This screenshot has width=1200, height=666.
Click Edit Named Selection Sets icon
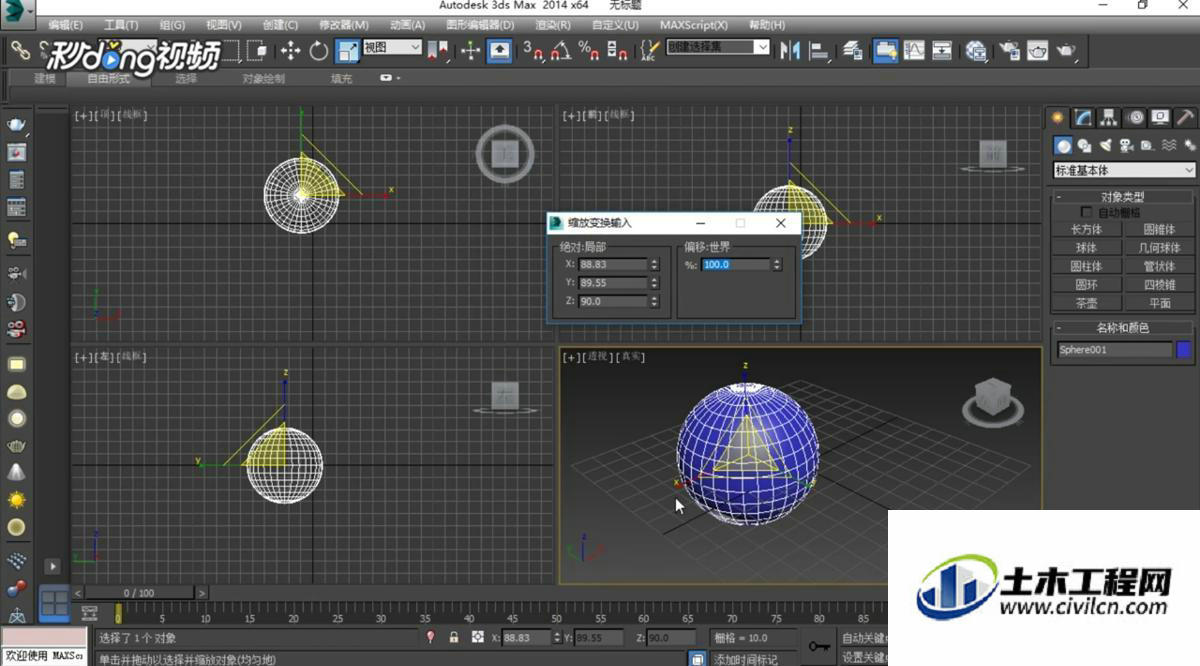650,50
